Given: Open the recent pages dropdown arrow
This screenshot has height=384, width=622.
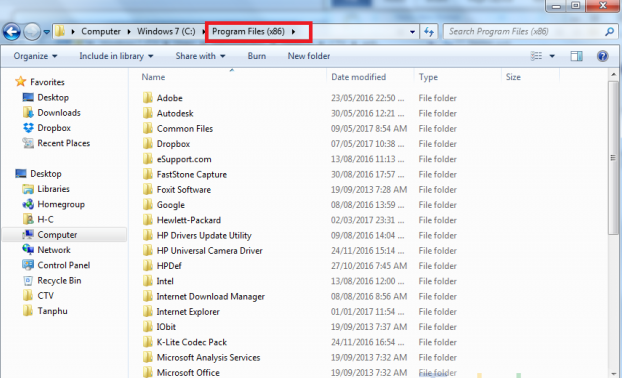Looking at the screenshot, I should pos(46,32).
